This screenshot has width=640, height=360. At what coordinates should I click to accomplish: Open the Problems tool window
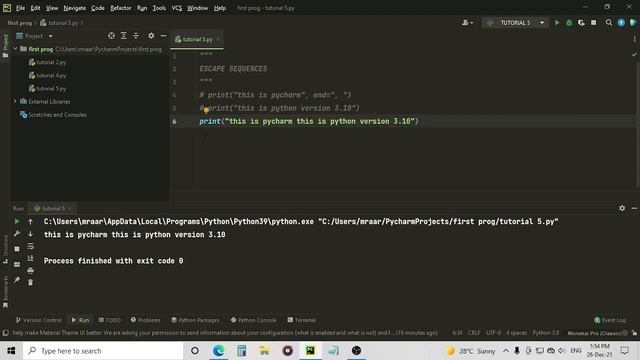[x=146, y=320]
